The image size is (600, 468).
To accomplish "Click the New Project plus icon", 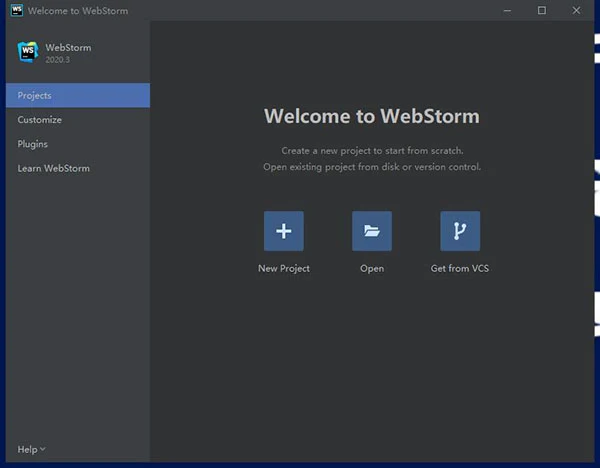I will [x=283, y=231].
